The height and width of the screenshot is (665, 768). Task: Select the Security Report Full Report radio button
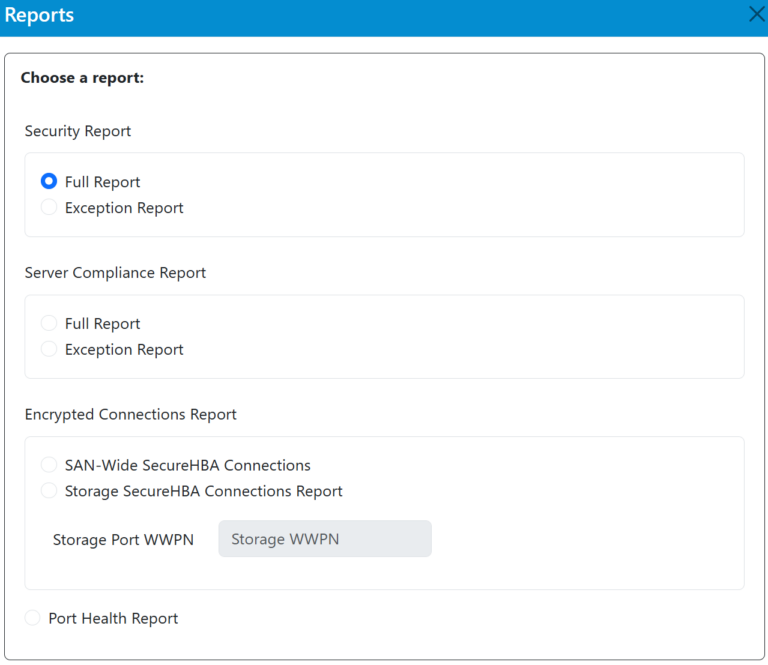[49, 182]
